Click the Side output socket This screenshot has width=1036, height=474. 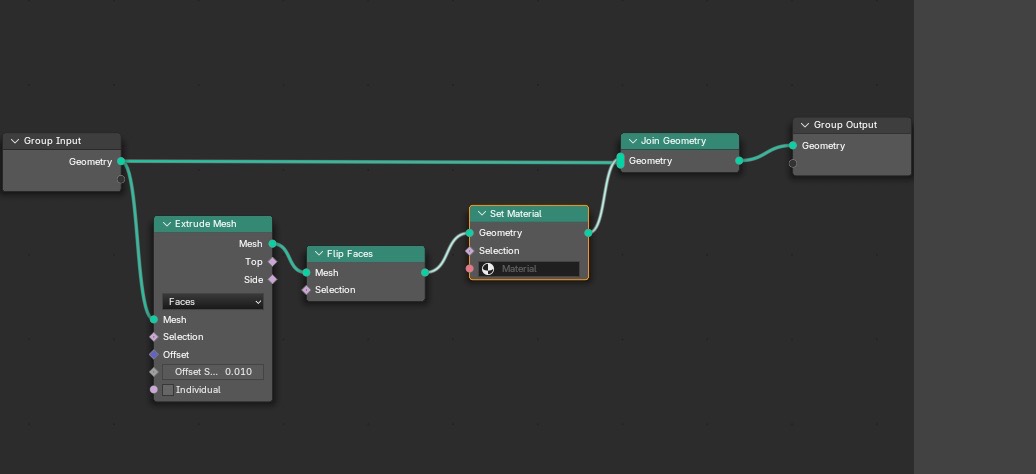[272, 280]
